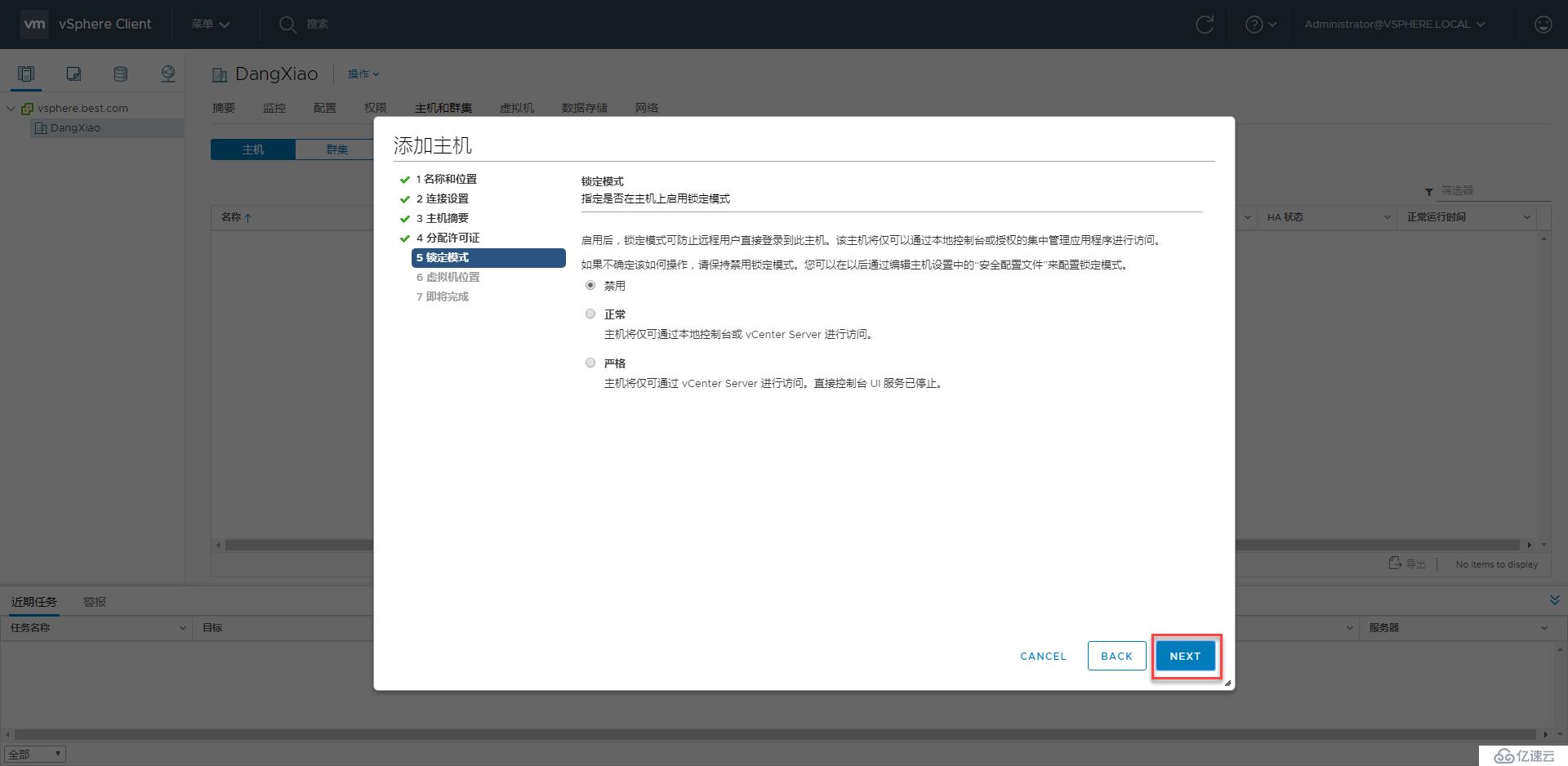Open the 任务名称 column dropdown
1568x766 pixels.
point(182,628)
